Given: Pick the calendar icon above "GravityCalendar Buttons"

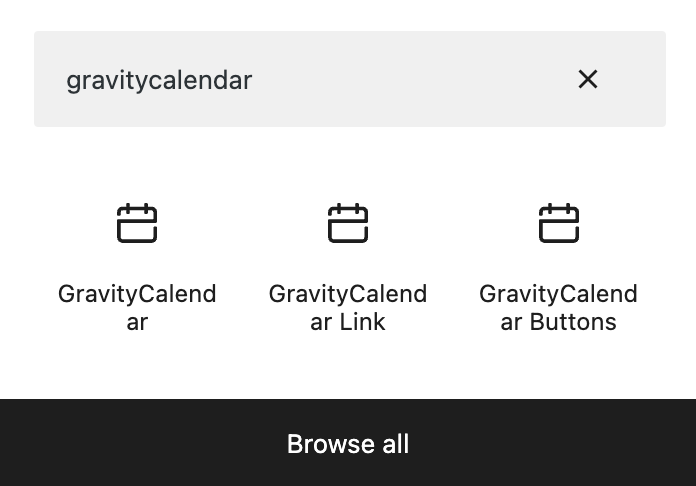Looking at the screenshot, I should point(559,223).
